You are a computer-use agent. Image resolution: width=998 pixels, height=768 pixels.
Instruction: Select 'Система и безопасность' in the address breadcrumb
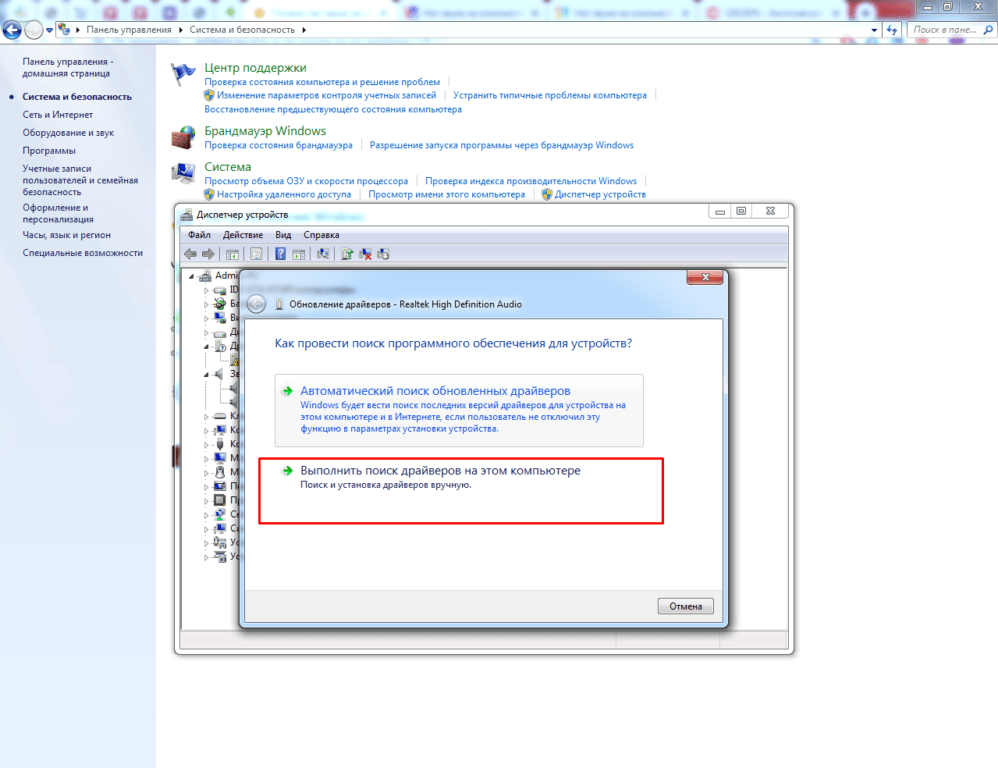click(x=242, y=30)
